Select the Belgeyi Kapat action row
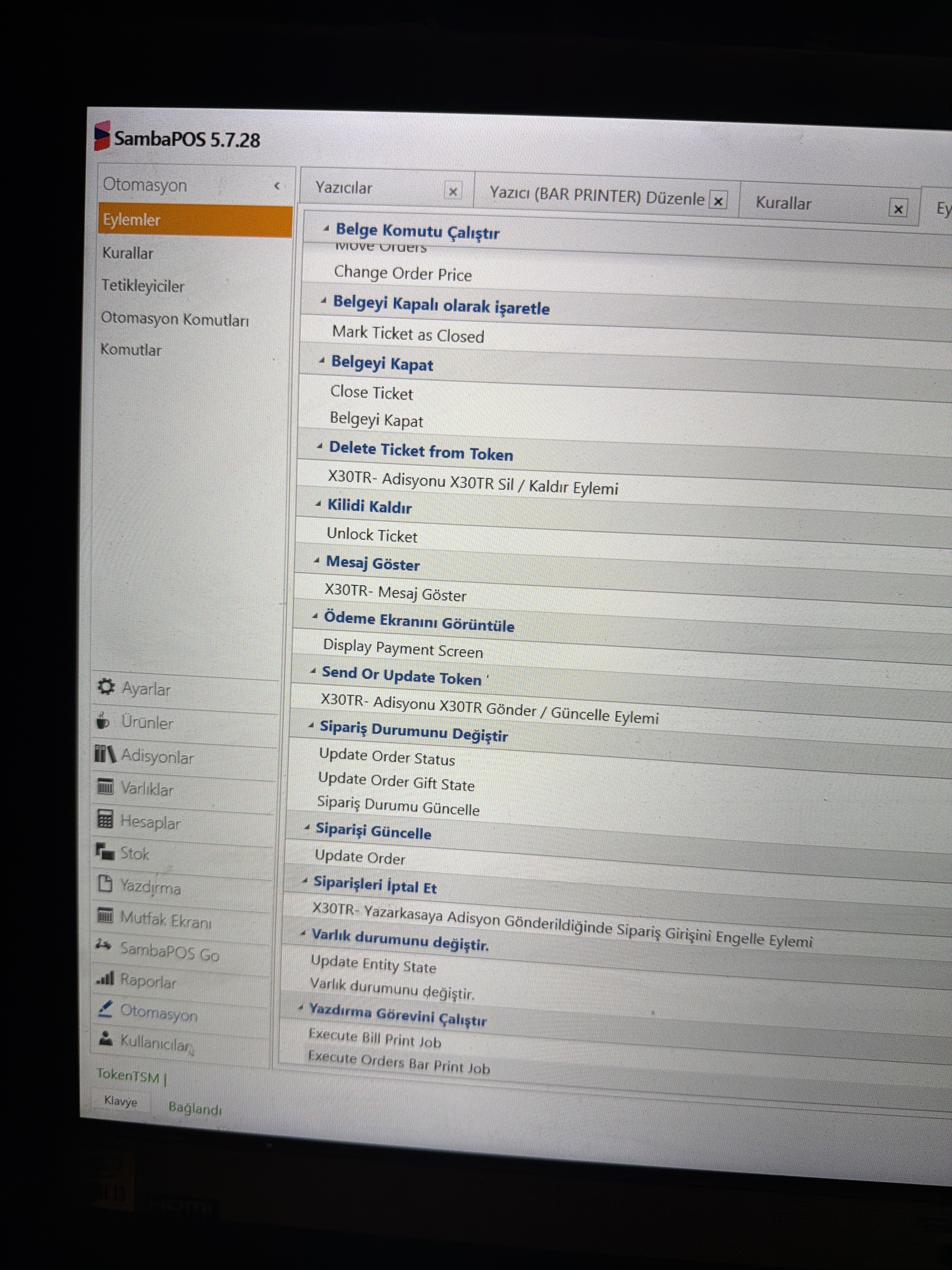This screenshot has width=952, height=1270. (x=377, y=420)
